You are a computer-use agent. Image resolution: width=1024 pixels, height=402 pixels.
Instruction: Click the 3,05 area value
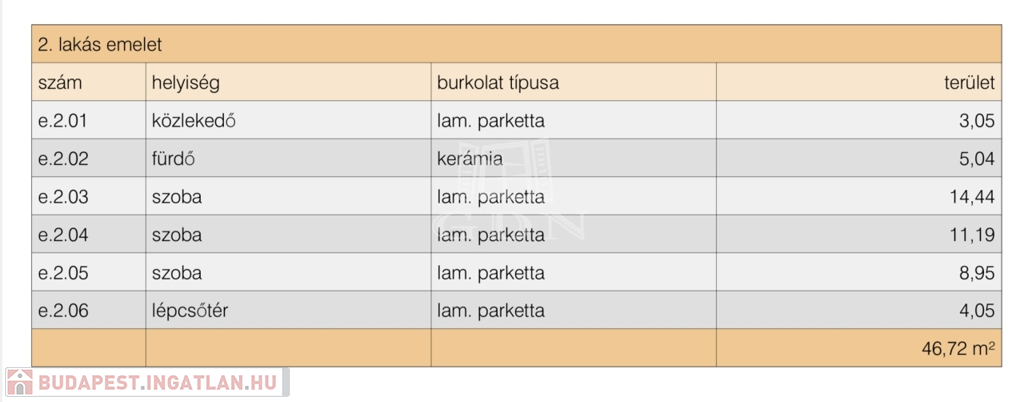[x=975, y=121]
